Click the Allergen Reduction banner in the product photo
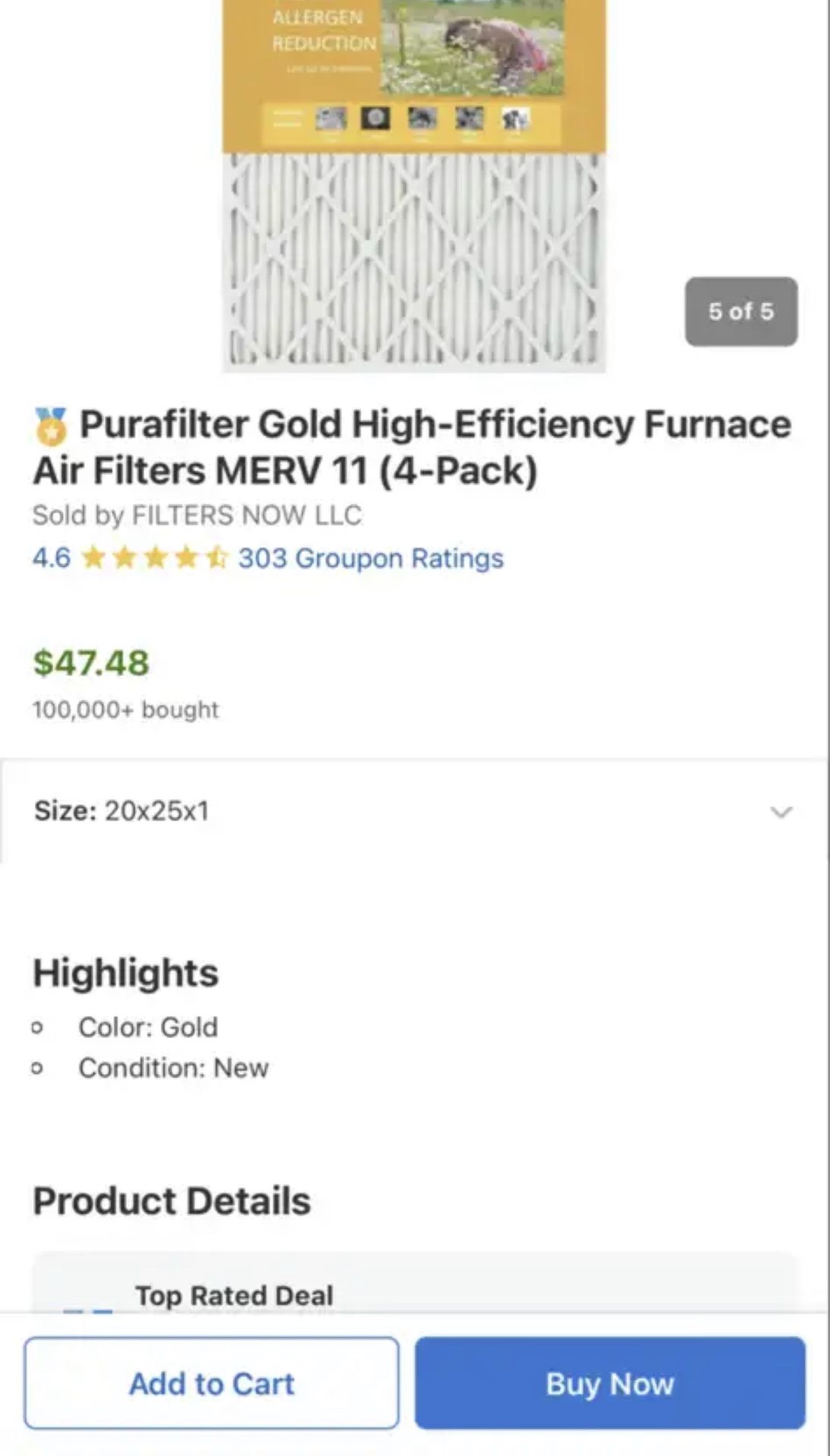This screenshot has height=1456, width=830. click(324, 30)
